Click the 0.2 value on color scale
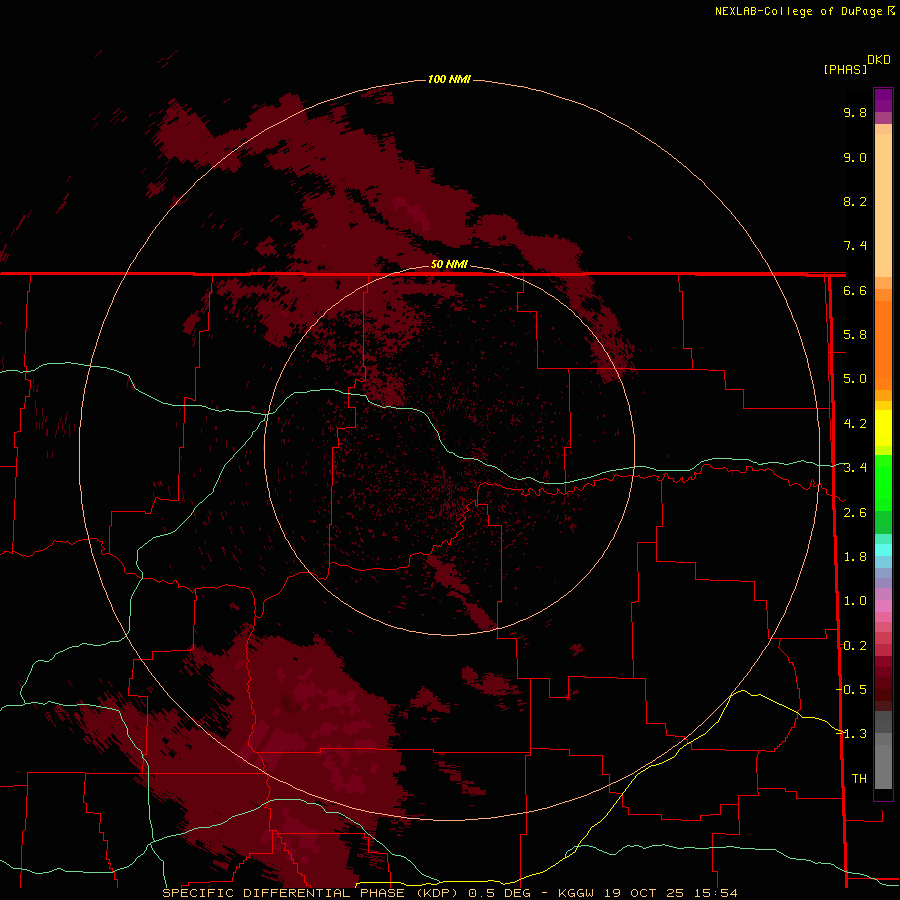This screenshot has width=900, height=900. tap(855, 646)
